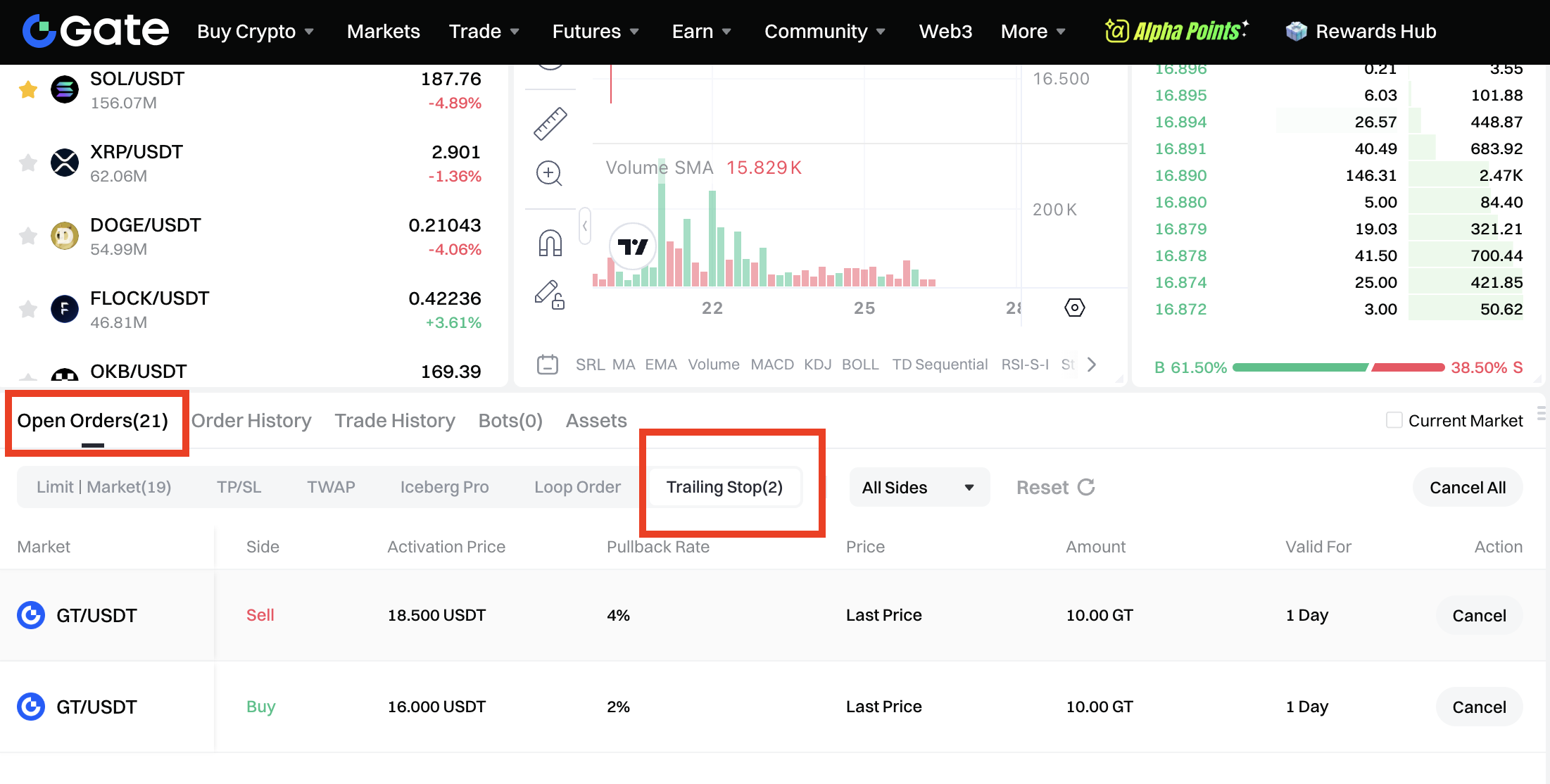Toggle favorite star for SOL/USDT
The width and height of the screenshot is (1550, 784).
pos(28,90)
